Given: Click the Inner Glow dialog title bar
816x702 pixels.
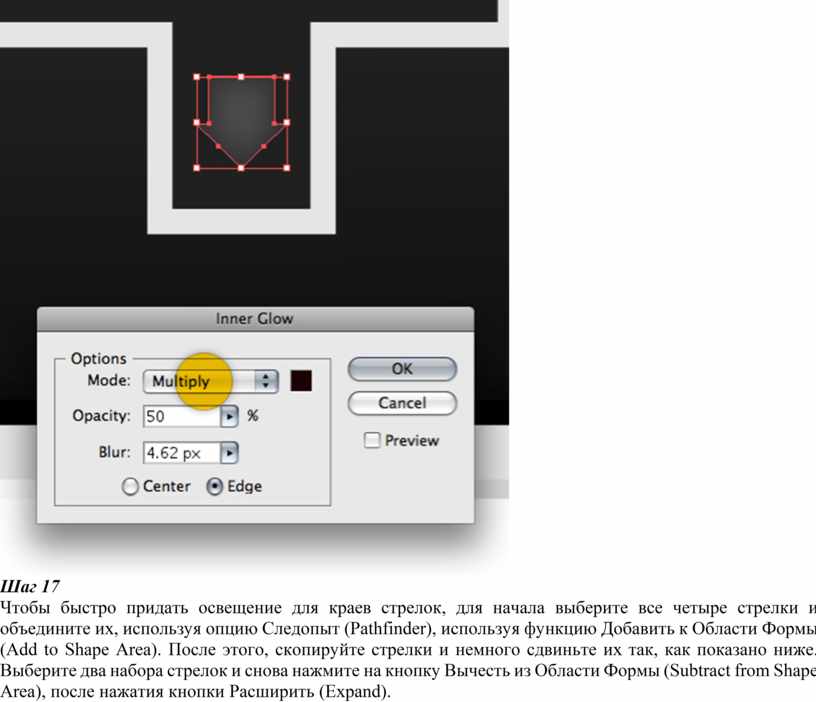Looking at the screenshot, I should [x=255, y=318].
